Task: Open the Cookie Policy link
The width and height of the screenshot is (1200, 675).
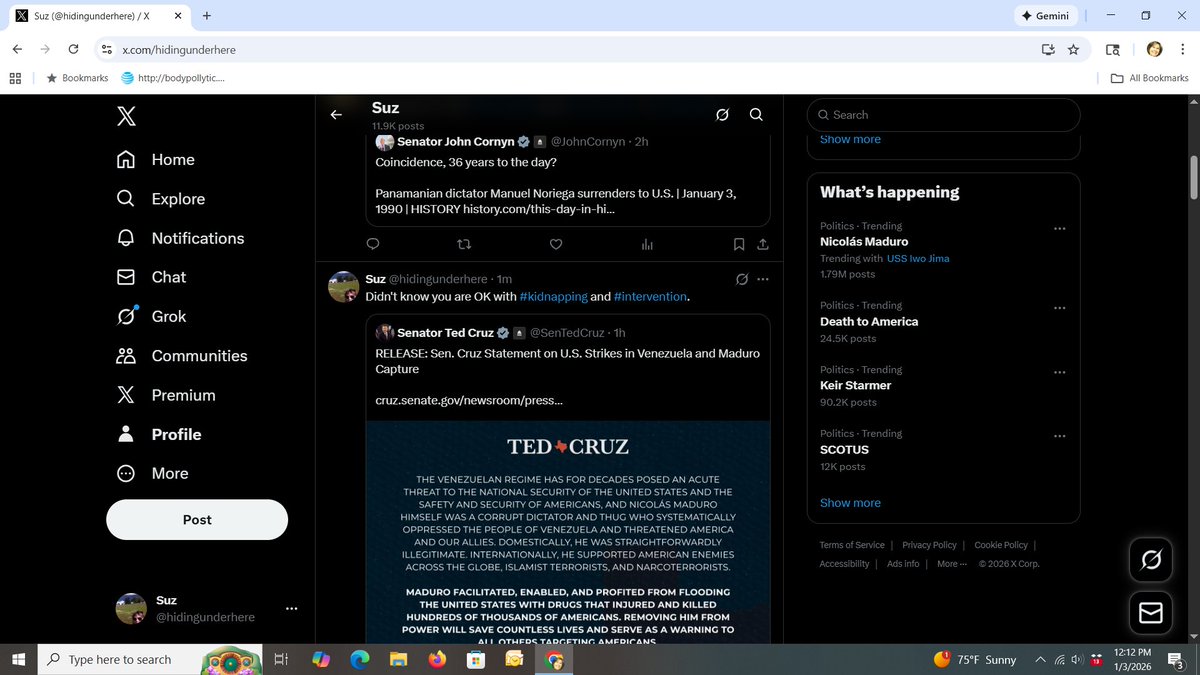Action: 1001,545
